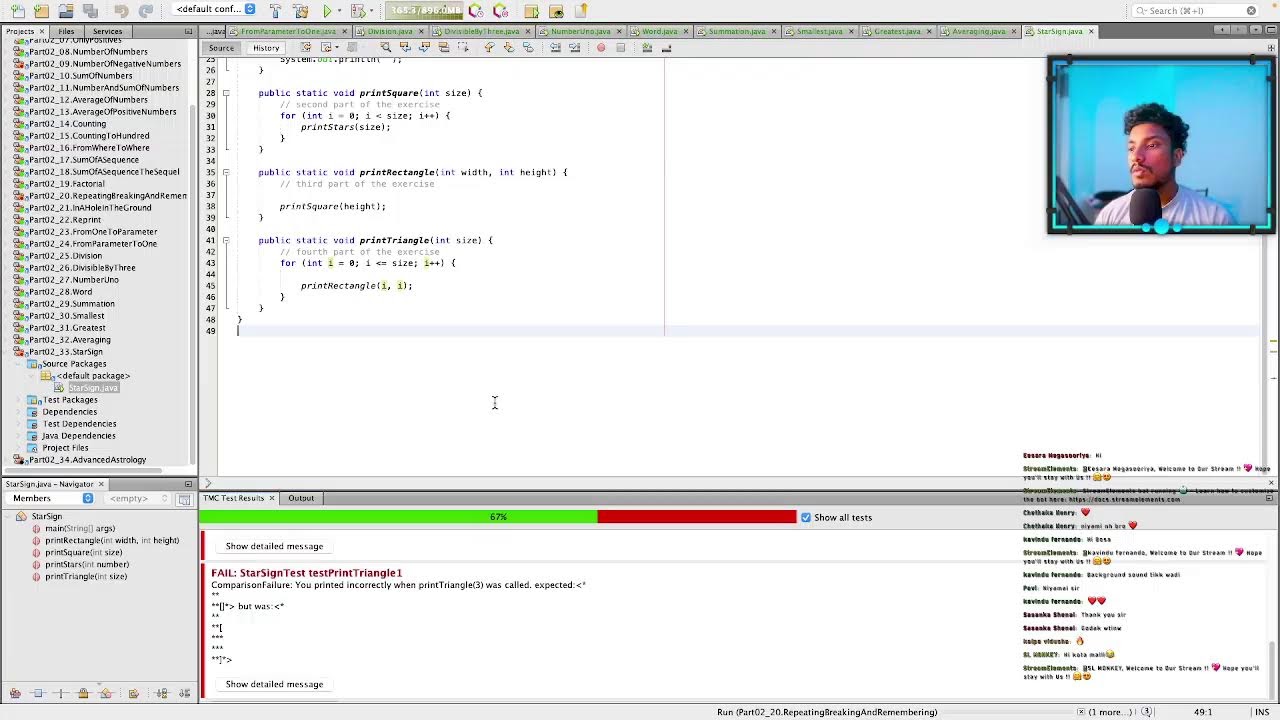Click the Profile Project toolbar icon

click(476, 11)
